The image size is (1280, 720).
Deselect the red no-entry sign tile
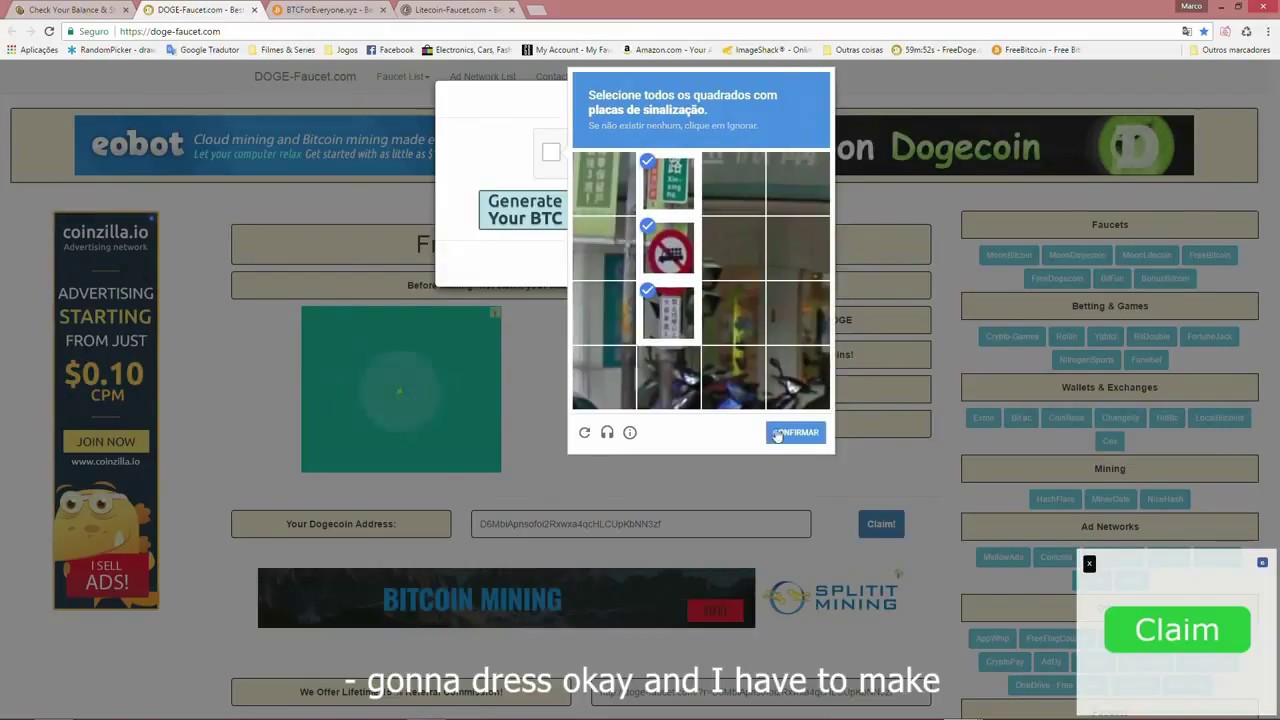669,248
